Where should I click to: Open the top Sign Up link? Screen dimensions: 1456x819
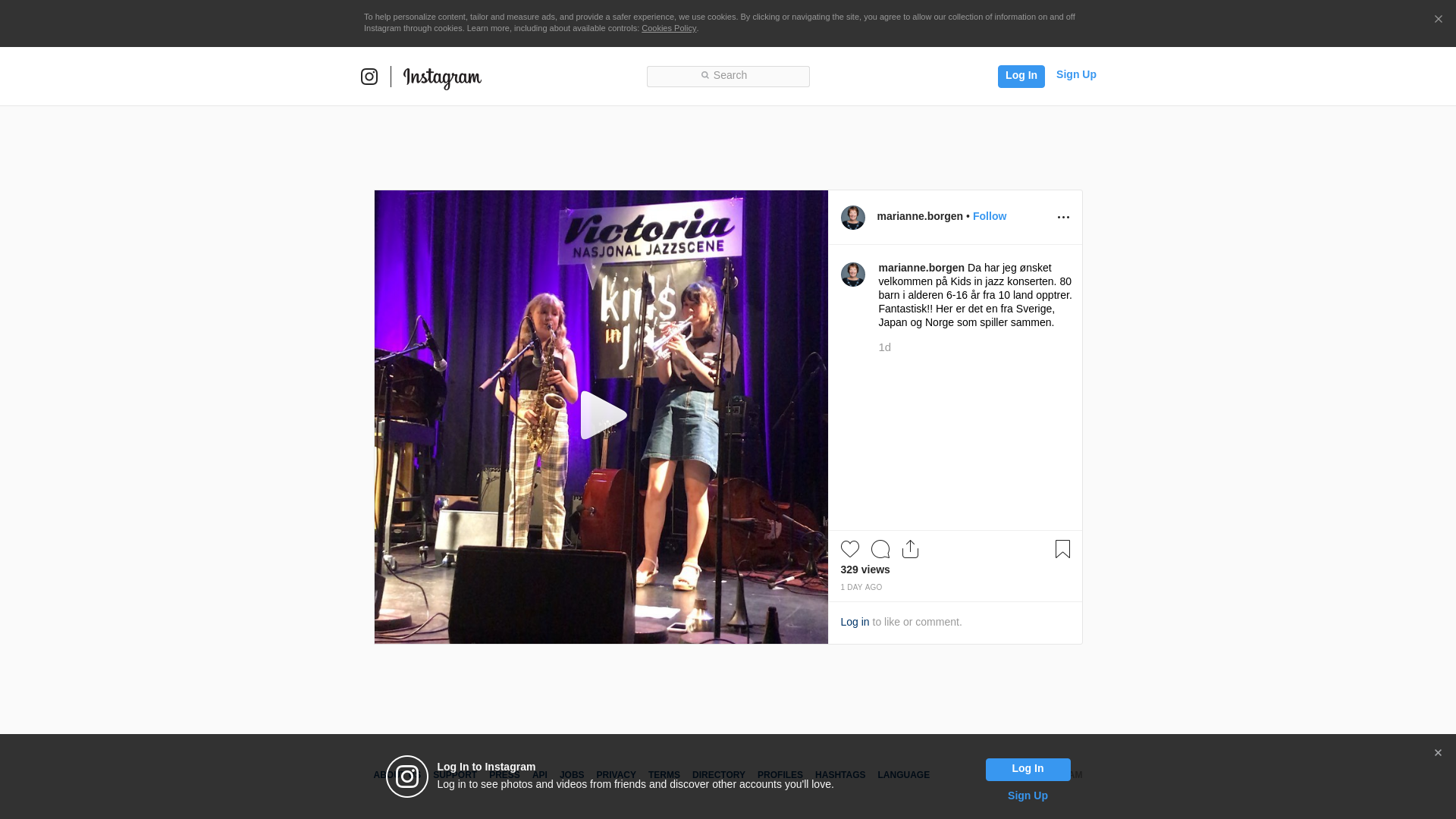pyautogui.click(x=1076, y=74)
